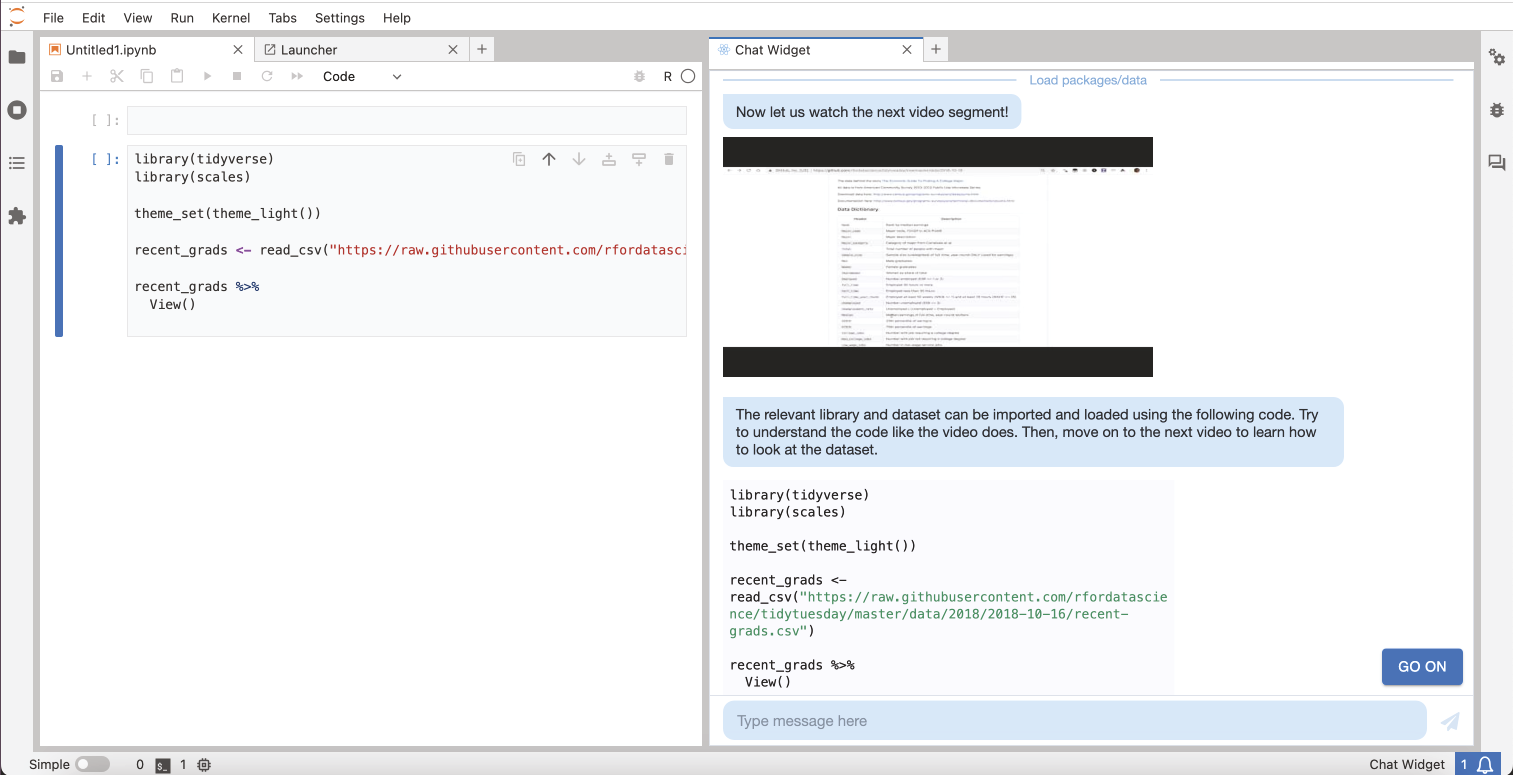Image resolution: width=1513 pixels, height=775 pixels.
Task: Open the File menu
Action: click(x=53, y=18)
